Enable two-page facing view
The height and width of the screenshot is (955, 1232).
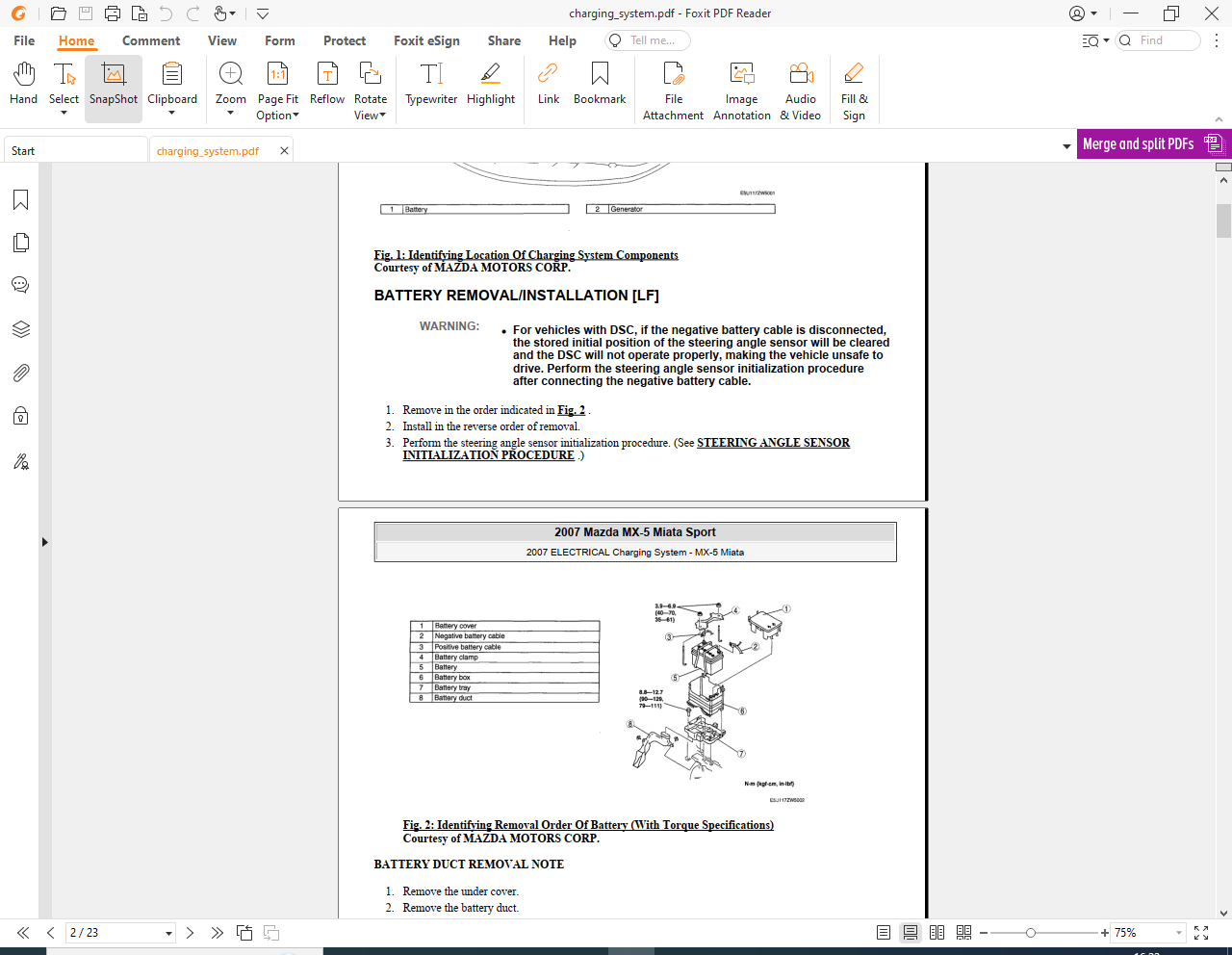click(x=937, y=933)
